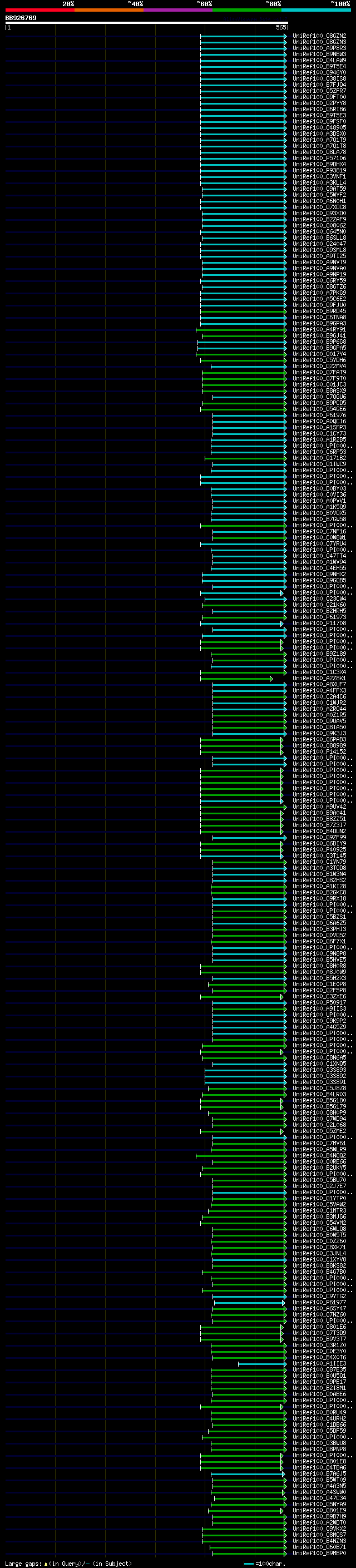The height and width of the screenshot is (1568, 356).
Task: Select the UniRef100_Q38IS8 label
Action: (x=319, y=78)
